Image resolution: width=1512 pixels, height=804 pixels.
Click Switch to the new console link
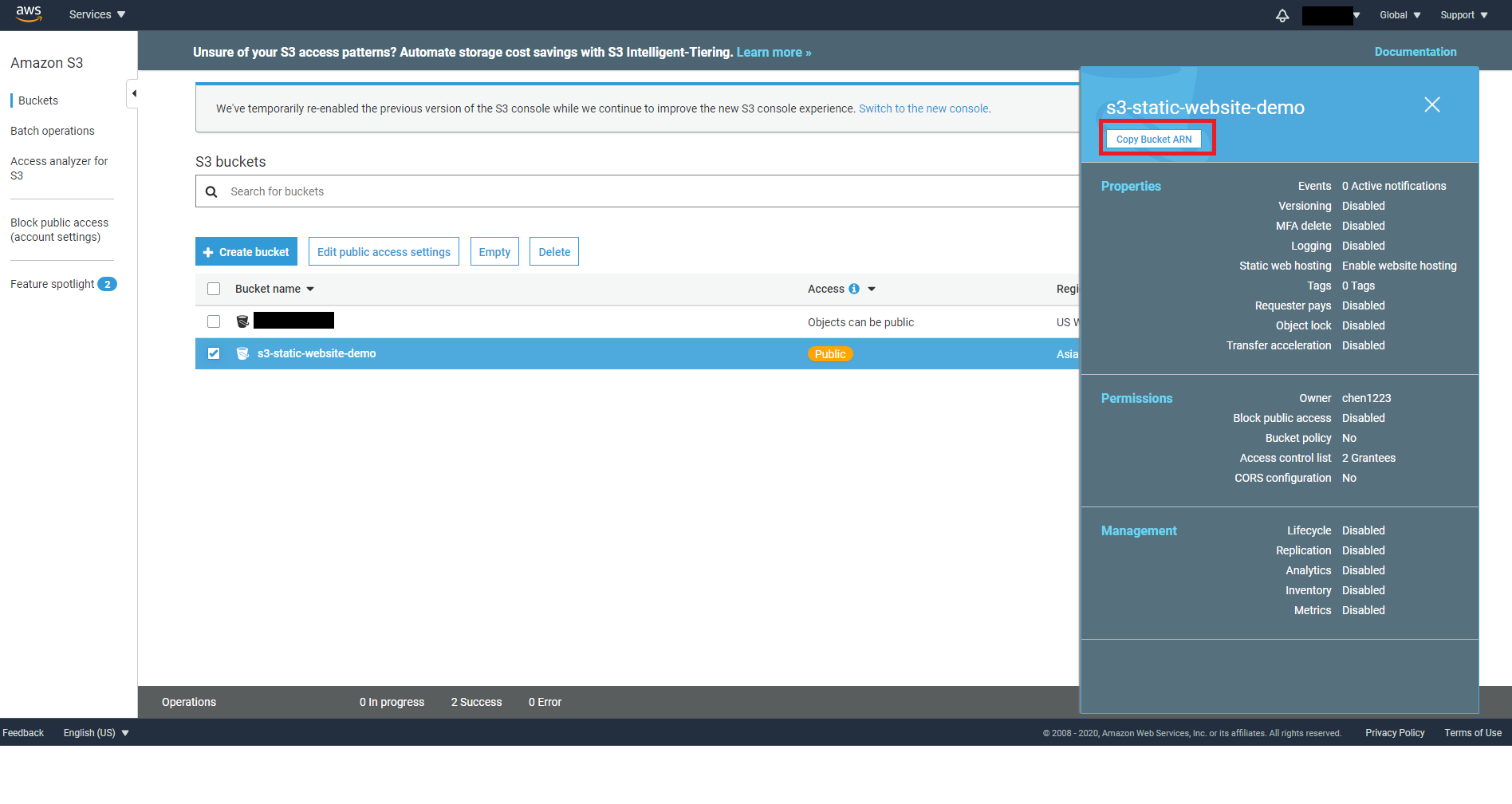[x=923, y=108]
